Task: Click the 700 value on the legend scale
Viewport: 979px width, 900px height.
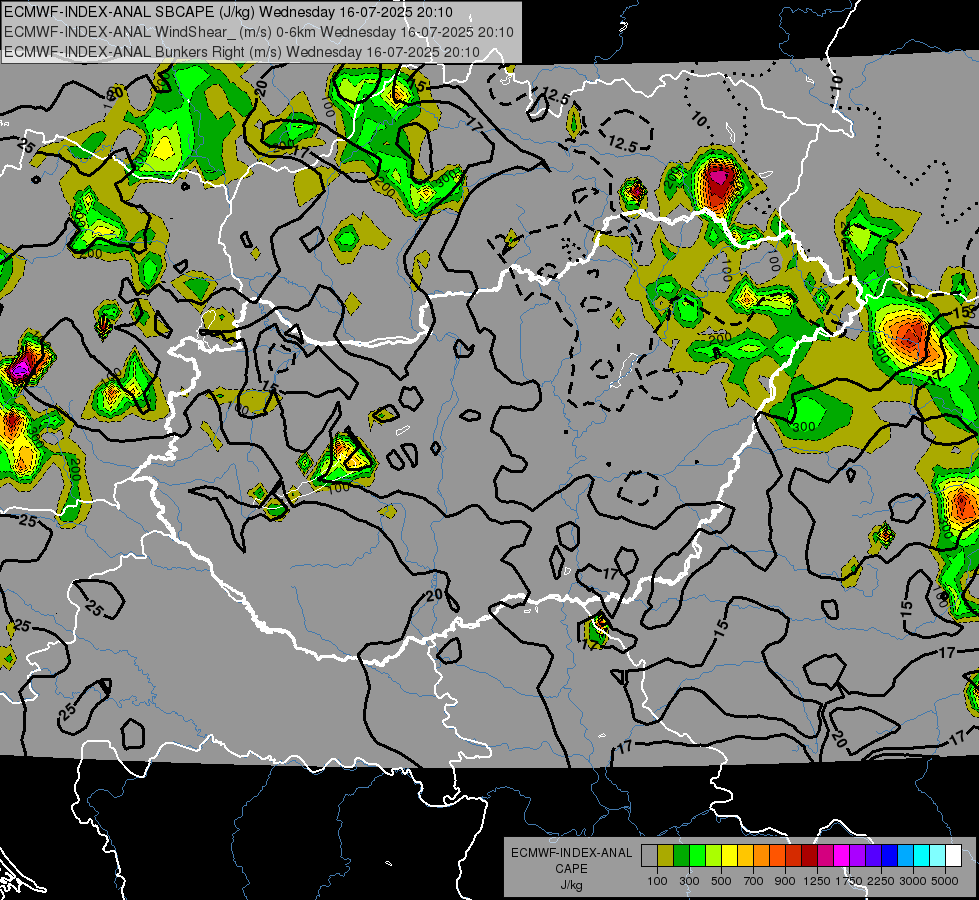Action: (x=754, y=881)
